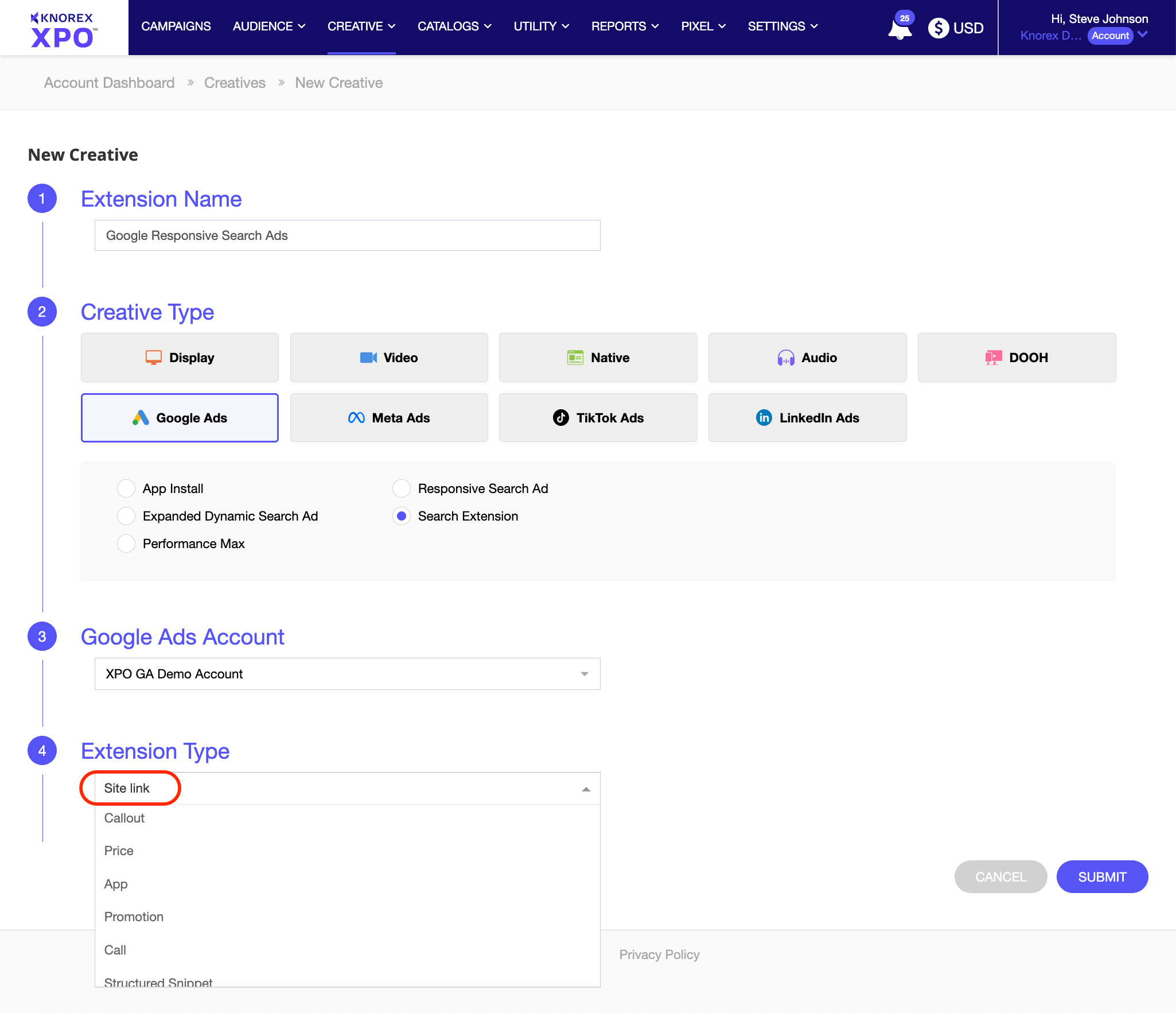Select the LinkedIn Ads creative type
The height and width of the screenshot is (1013, 1176).
(807, 417)
